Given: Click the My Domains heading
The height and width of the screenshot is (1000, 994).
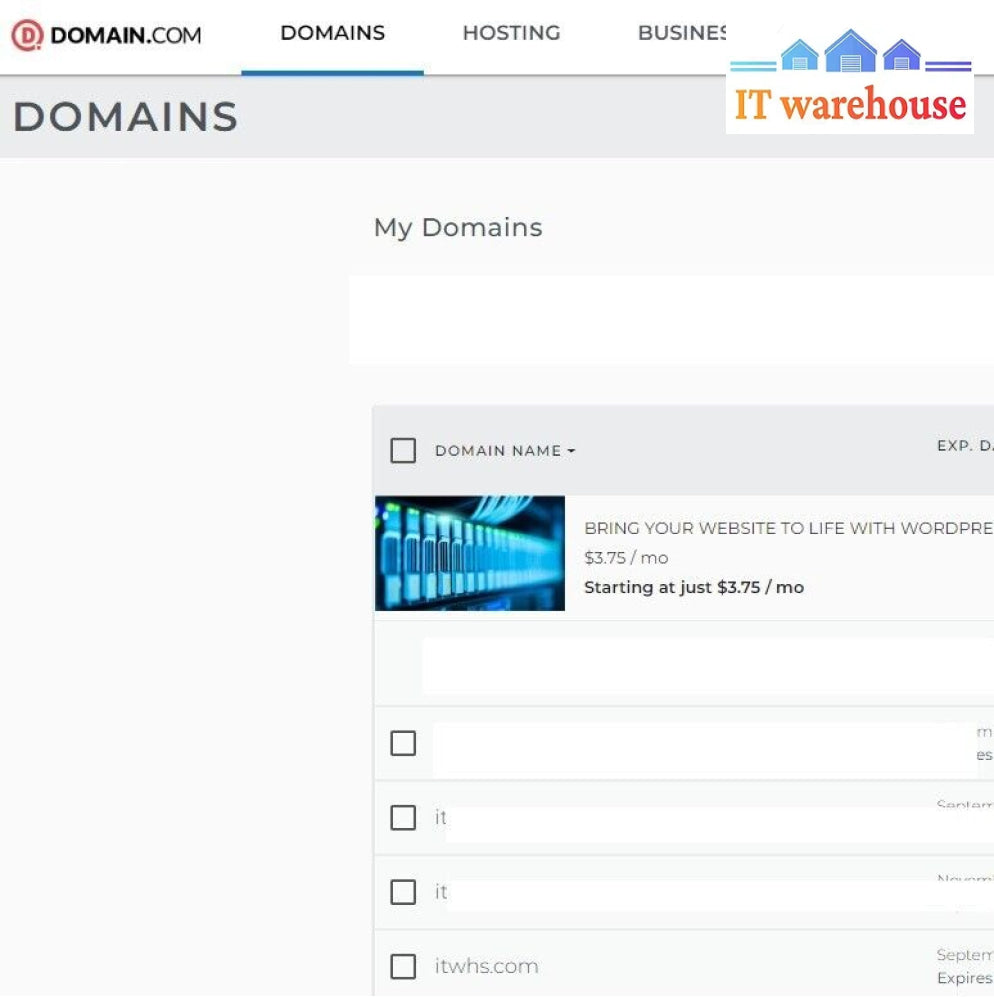Looking at the screenshot, I should point(458,228).
